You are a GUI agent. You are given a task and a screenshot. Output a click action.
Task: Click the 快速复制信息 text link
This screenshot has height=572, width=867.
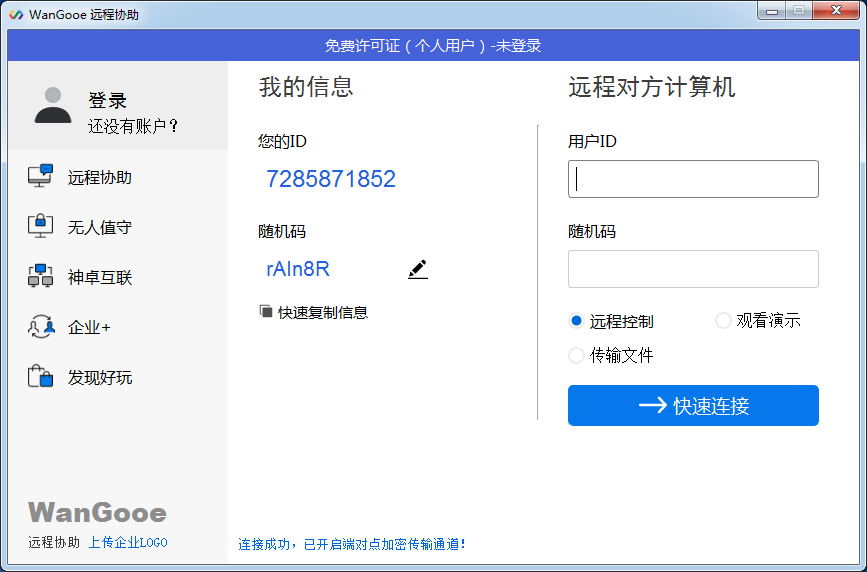pyautogui.click(x=323, y=312)
